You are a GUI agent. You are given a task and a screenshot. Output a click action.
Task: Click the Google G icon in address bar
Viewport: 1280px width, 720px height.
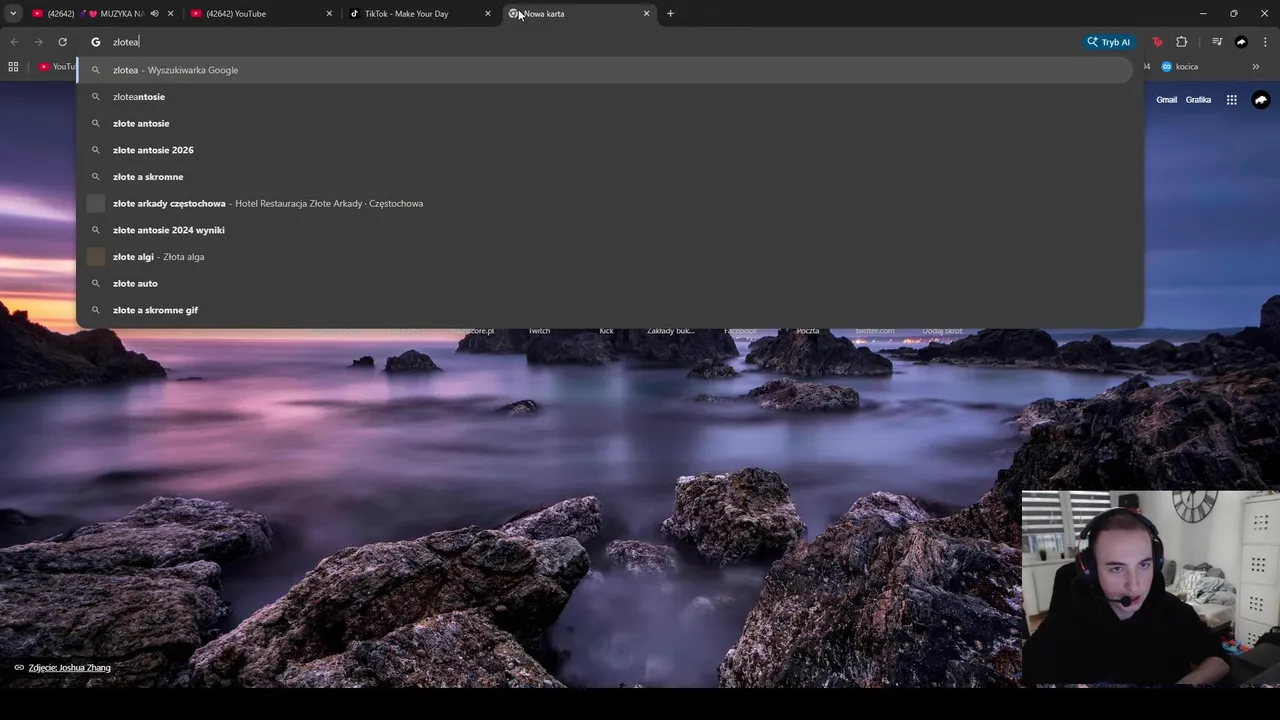pos(96,42)
